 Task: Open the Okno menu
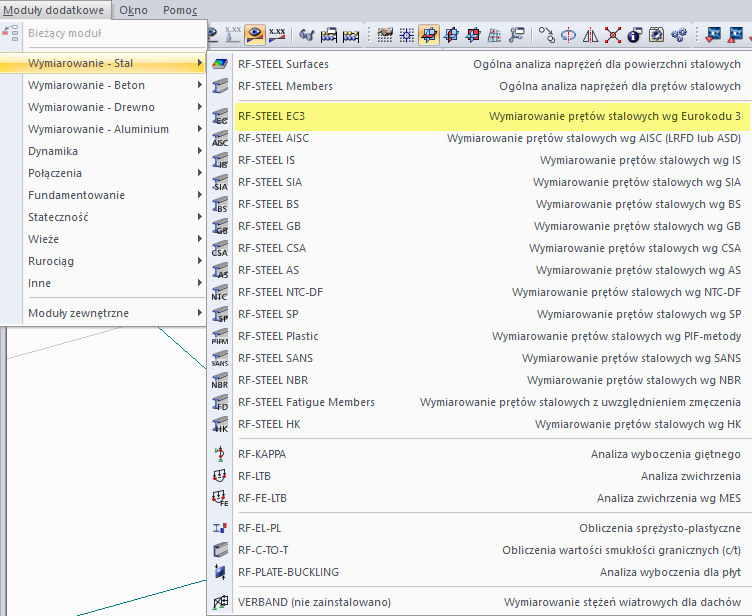point(133,10)
